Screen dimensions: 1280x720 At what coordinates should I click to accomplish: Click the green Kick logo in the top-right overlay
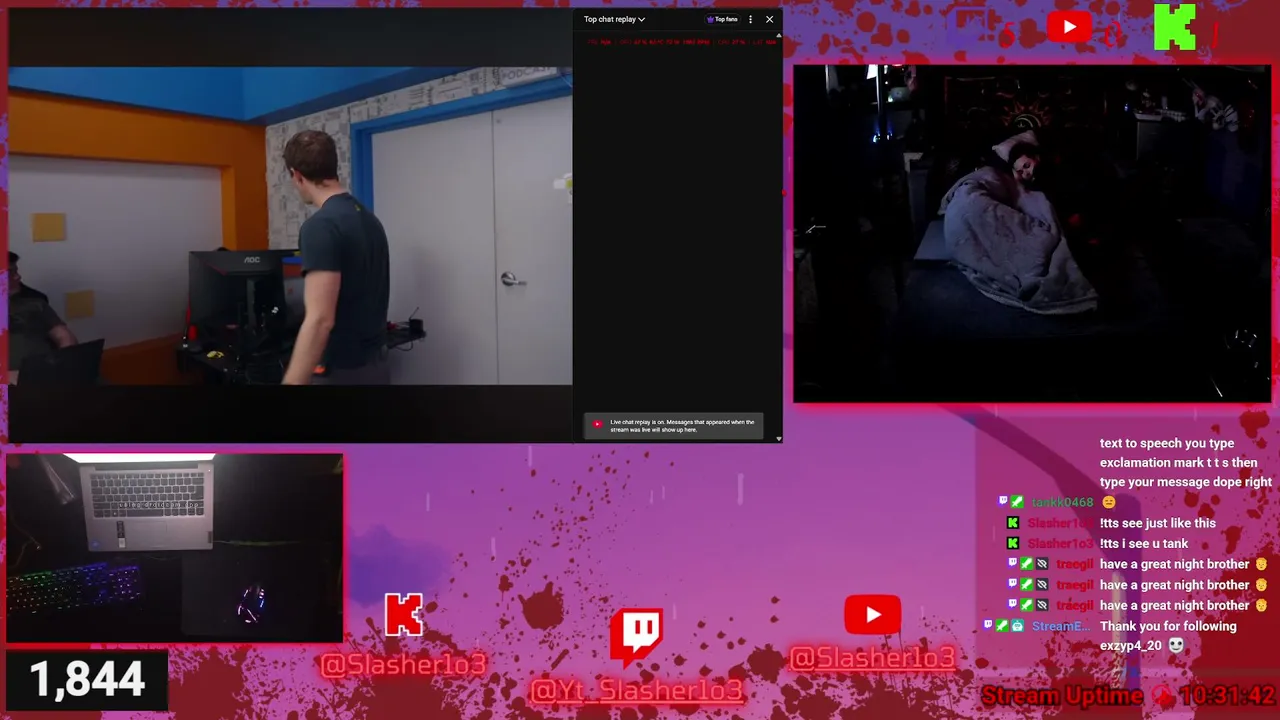click(x=1174, y=27)
